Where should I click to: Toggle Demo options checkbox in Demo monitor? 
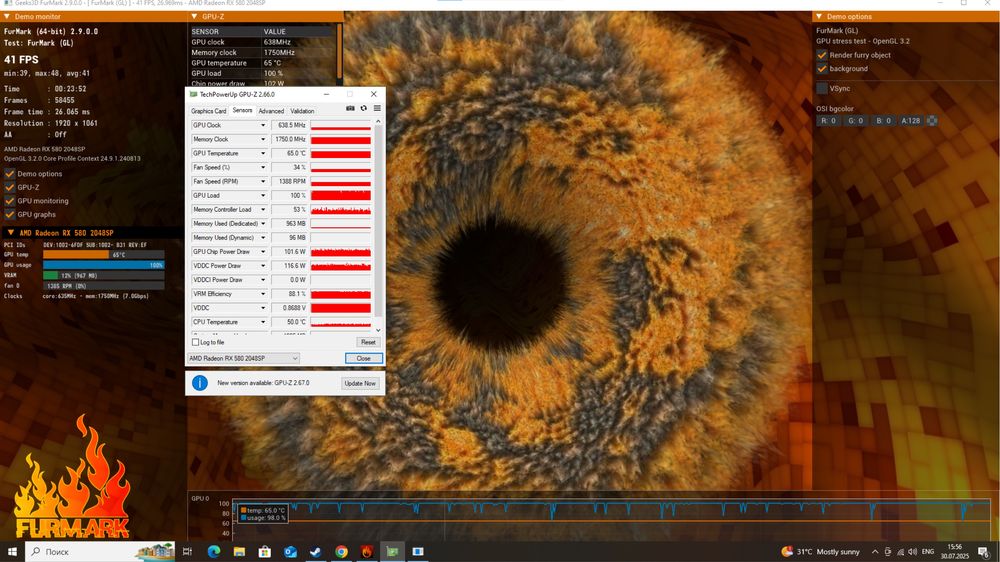[x=10, y=174]
